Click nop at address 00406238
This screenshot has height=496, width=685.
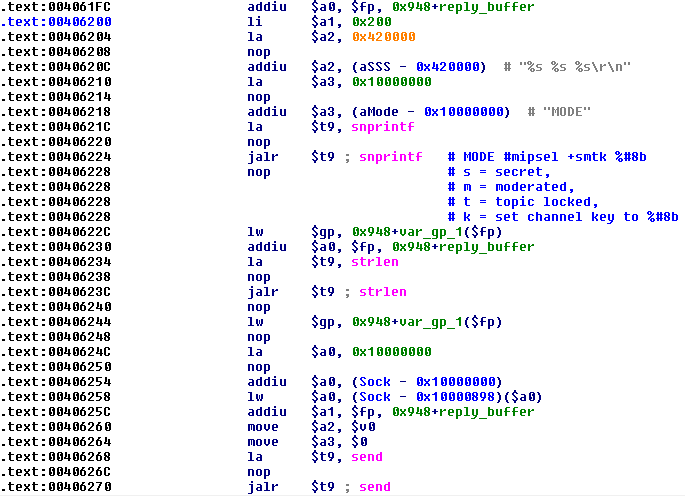(259, 277)
